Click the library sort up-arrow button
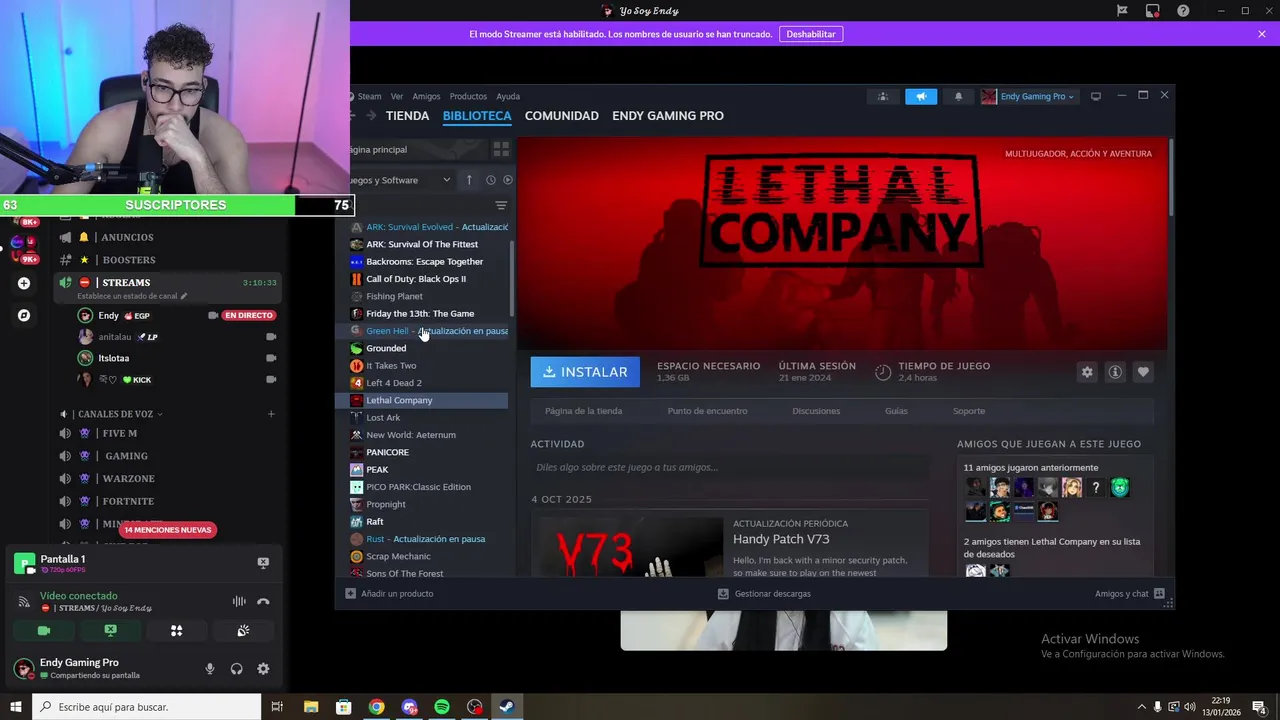The height and width of the screenshot is (720, 1280). coord(469,180)
